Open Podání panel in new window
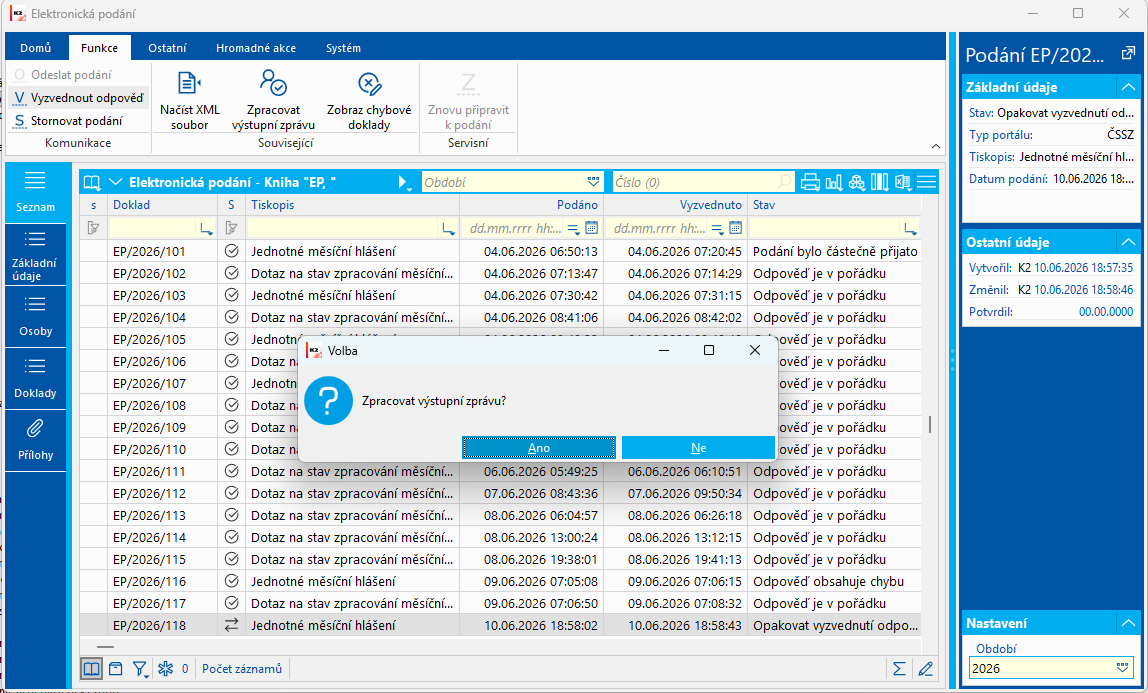Screen dimensions: 1148x693 1128,54
